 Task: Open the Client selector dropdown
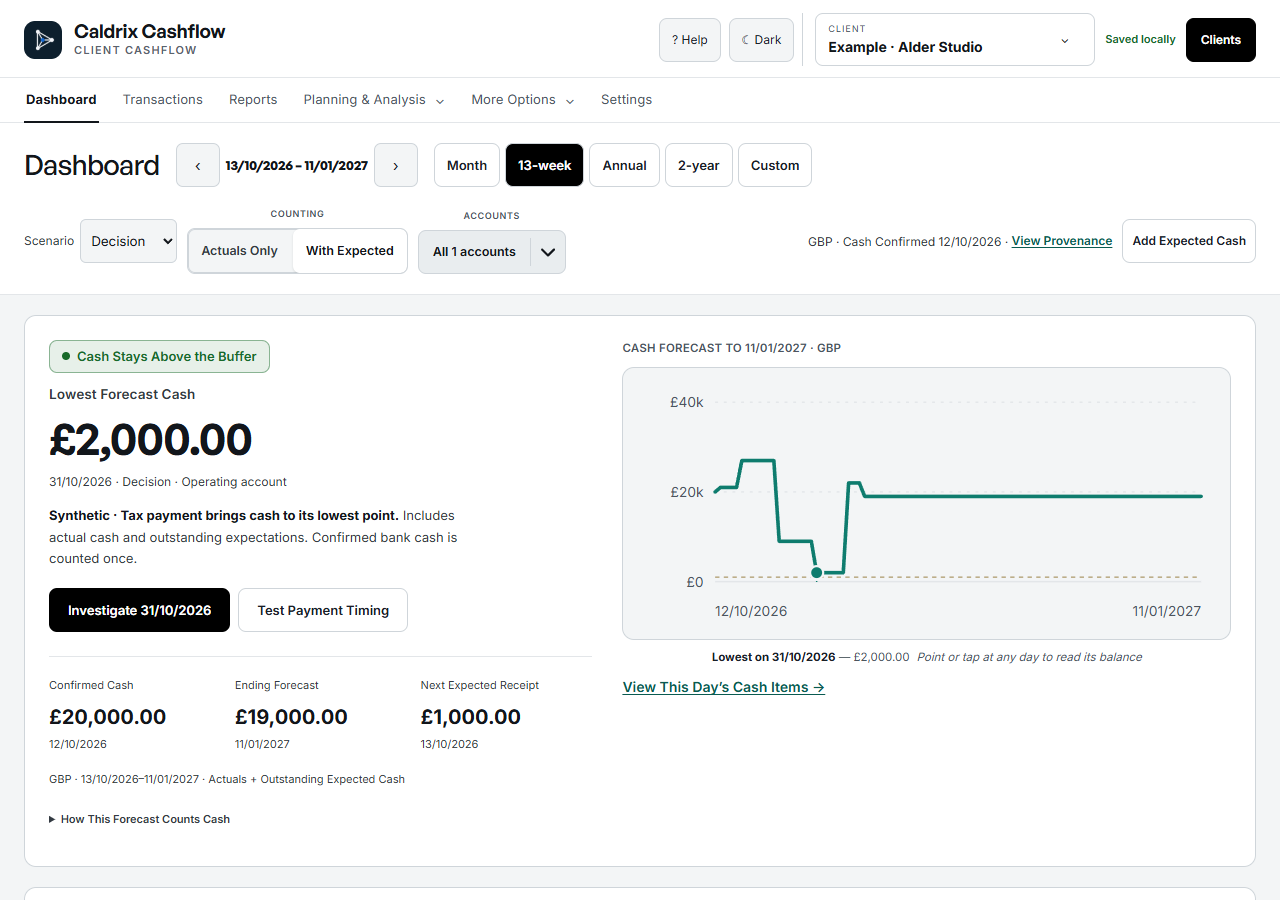pyautogui.click(x=955, y=40)
